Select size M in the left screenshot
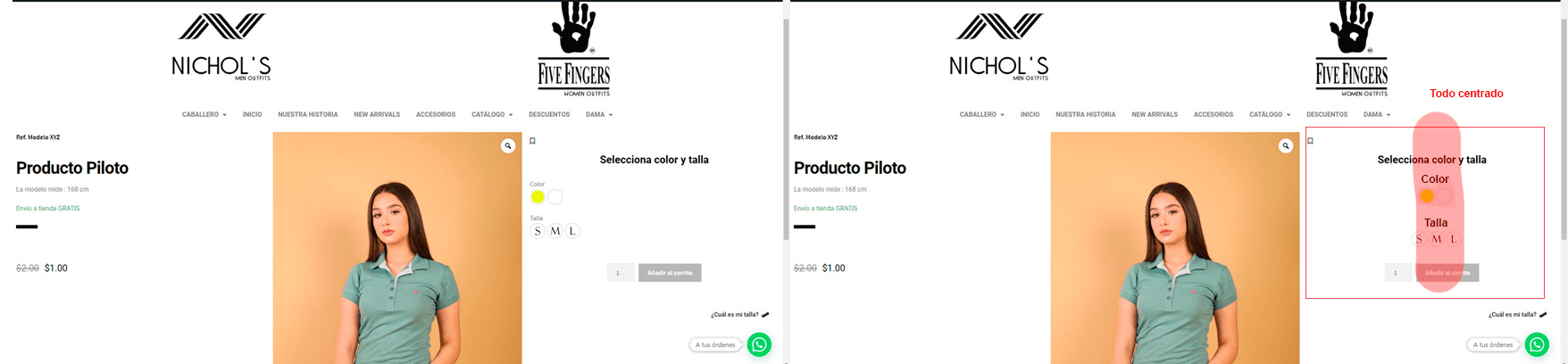 (x=555, y=231)
